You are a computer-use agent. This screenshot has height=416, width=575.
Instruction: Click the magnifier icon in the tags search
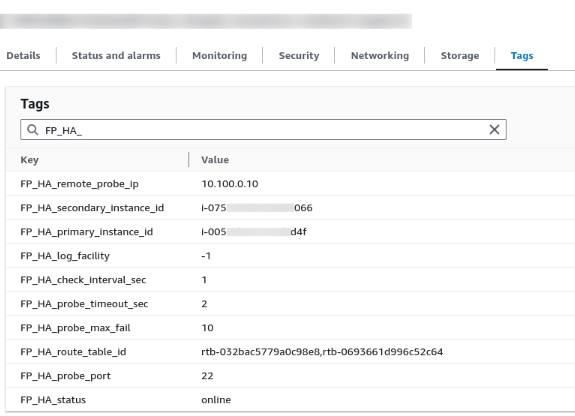[33, 129]
